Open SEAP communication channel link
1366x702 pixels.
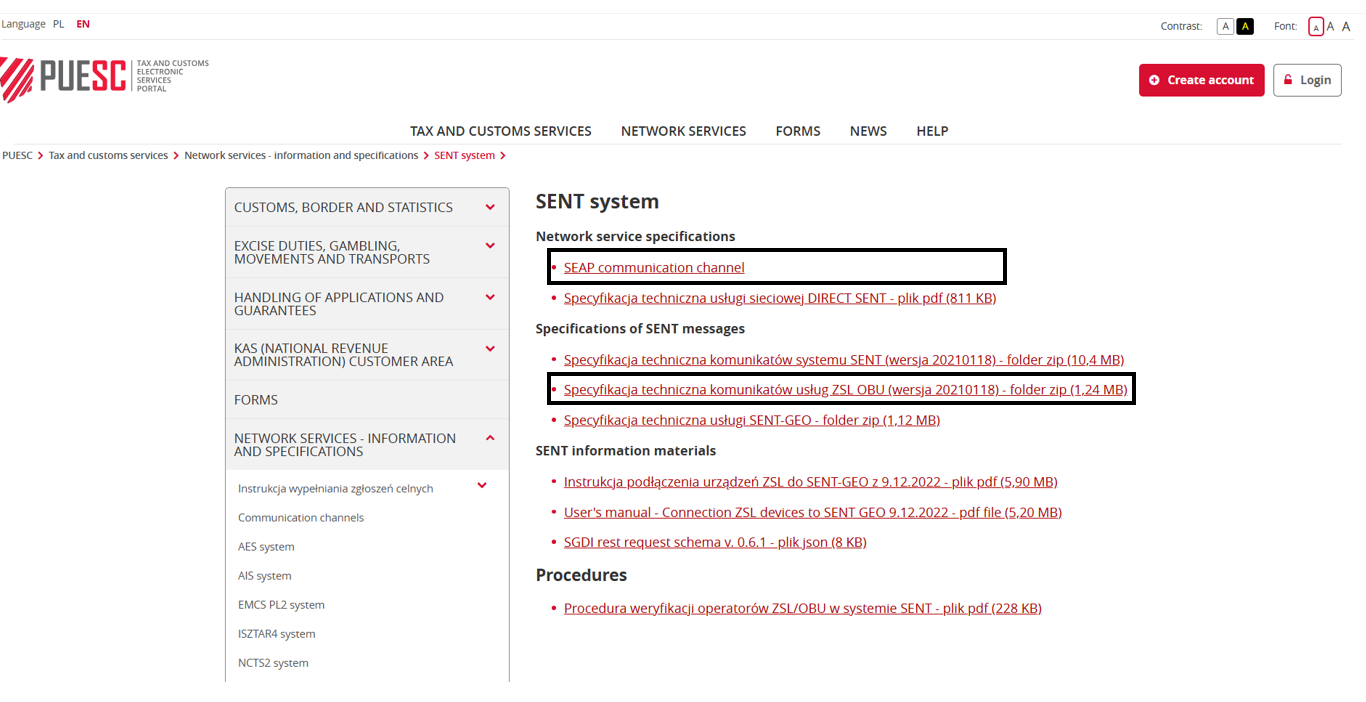point(654,268)
